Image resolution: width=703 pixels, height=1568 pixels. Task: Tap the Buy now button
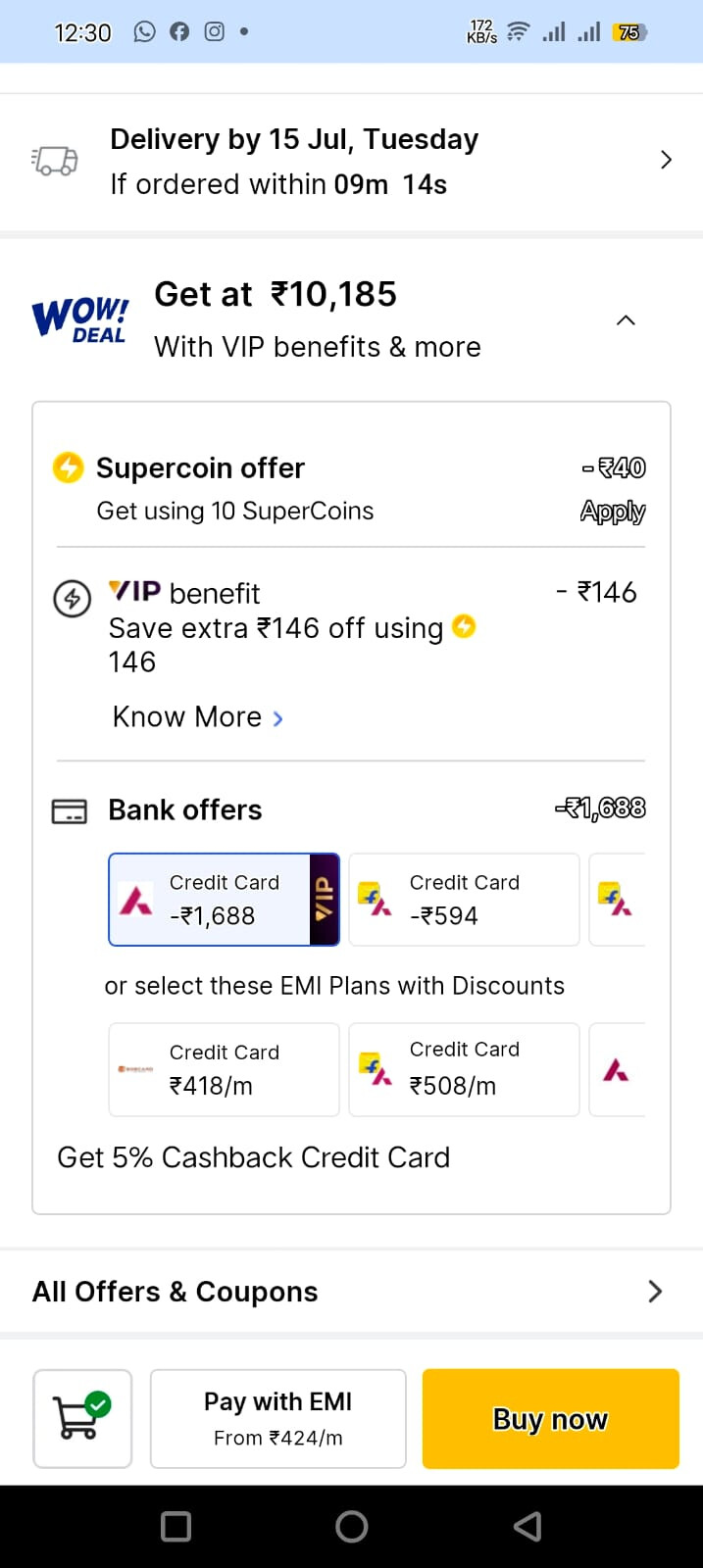[550, 1418]
